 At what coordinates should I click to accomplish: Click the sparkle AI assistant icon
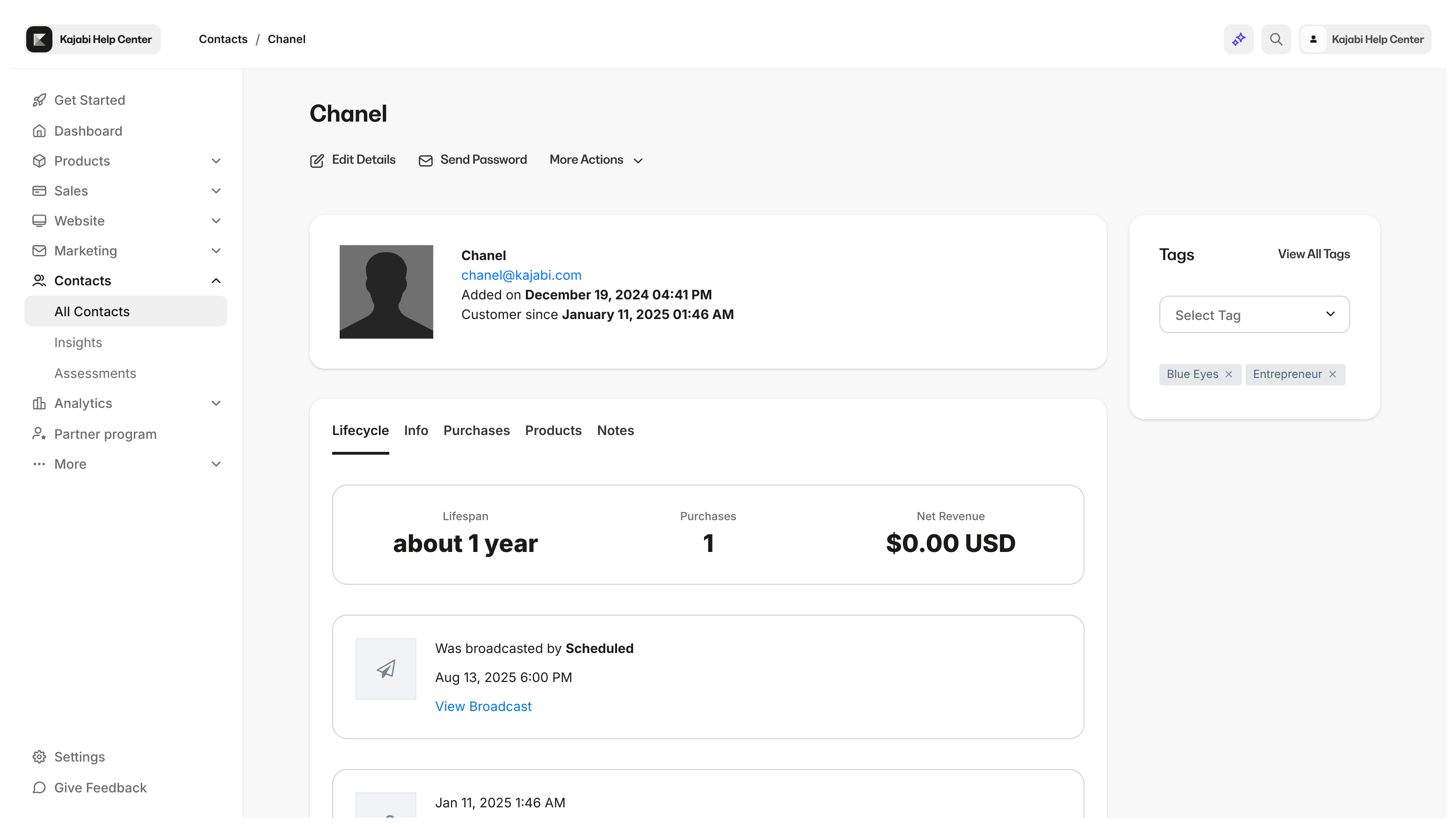click(x=1238, y=39)
